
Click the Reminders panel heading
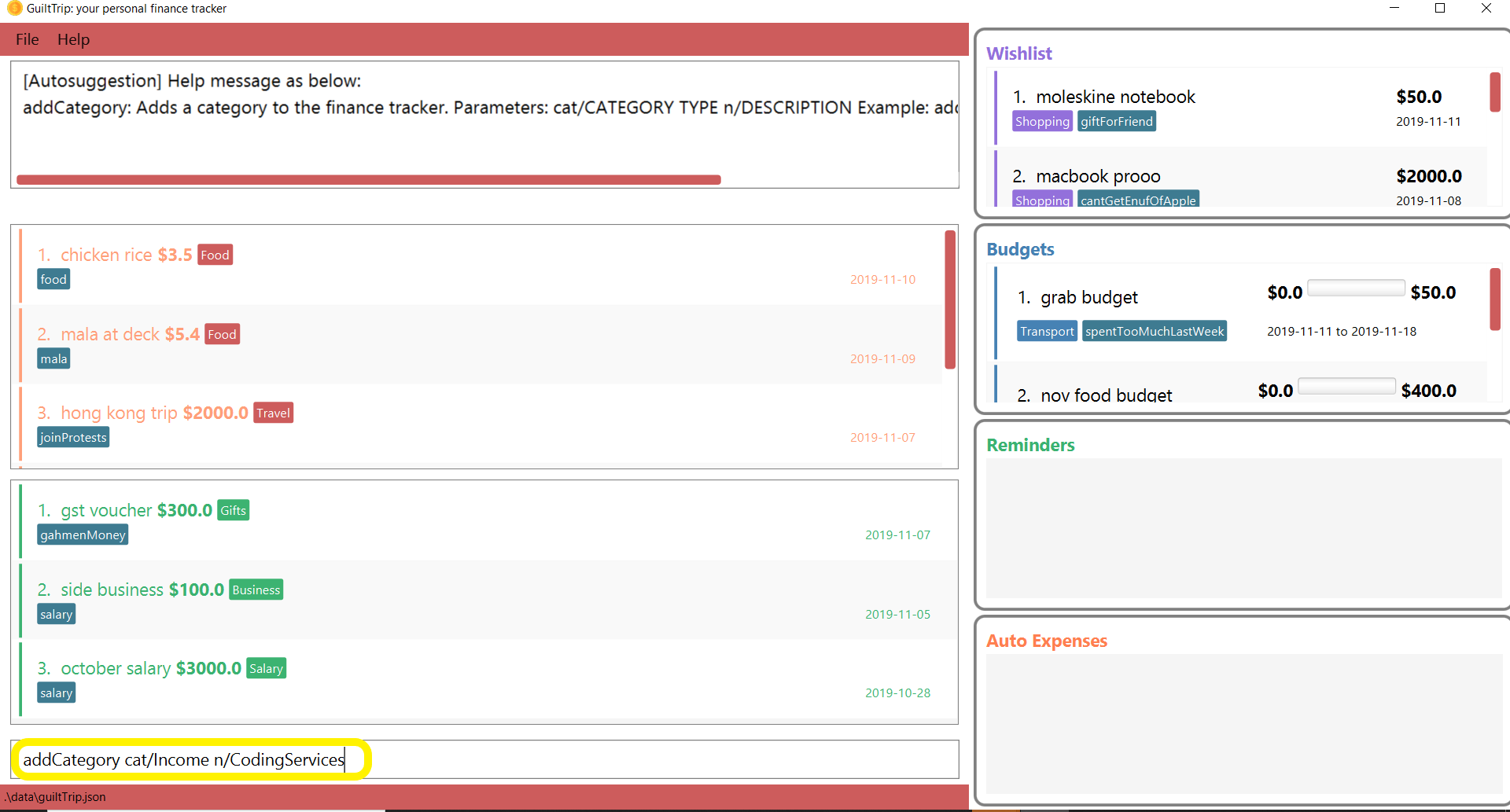coord(1030,445)
